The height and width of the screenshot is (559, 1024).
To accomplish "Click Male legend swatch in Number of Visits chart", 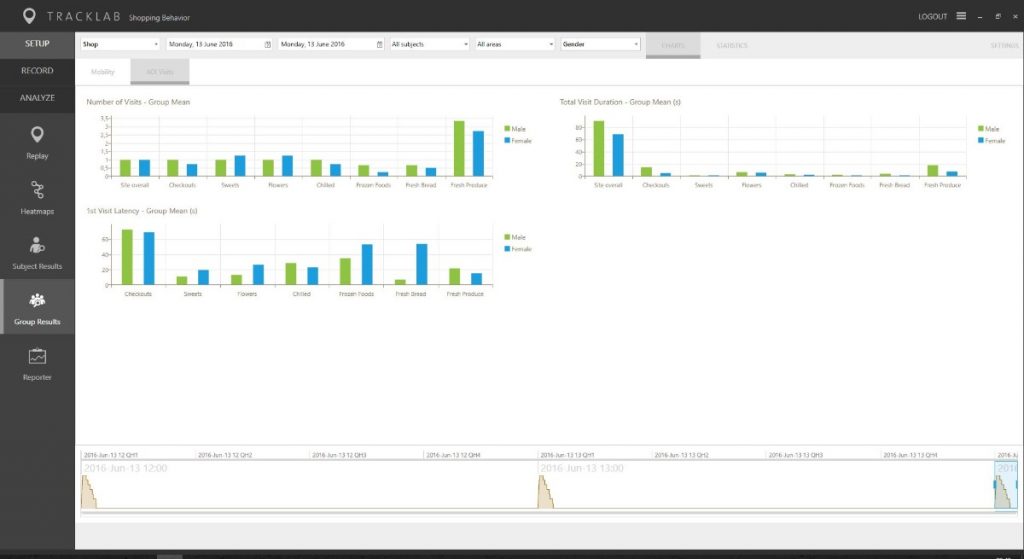I will 507,129.
